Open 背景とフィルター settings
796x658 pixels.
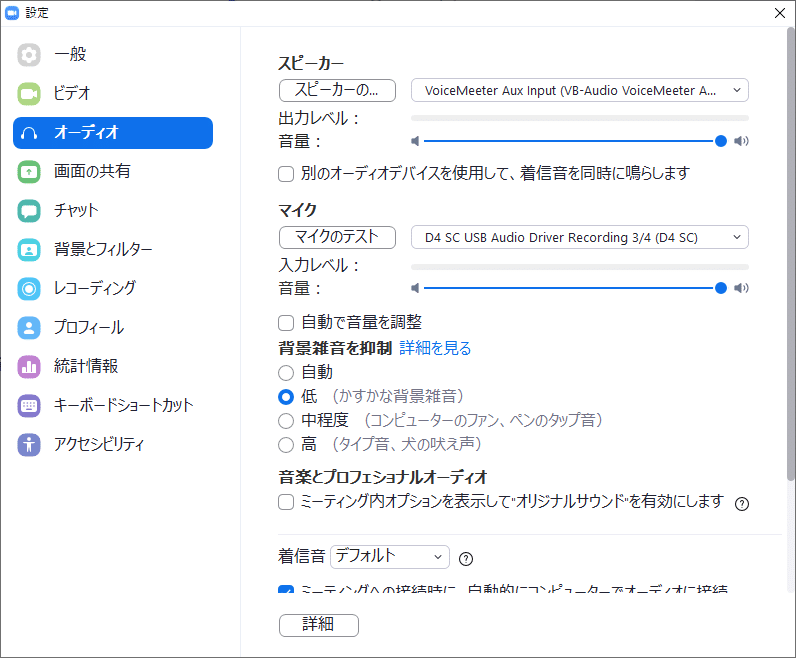tap(113, 250)
